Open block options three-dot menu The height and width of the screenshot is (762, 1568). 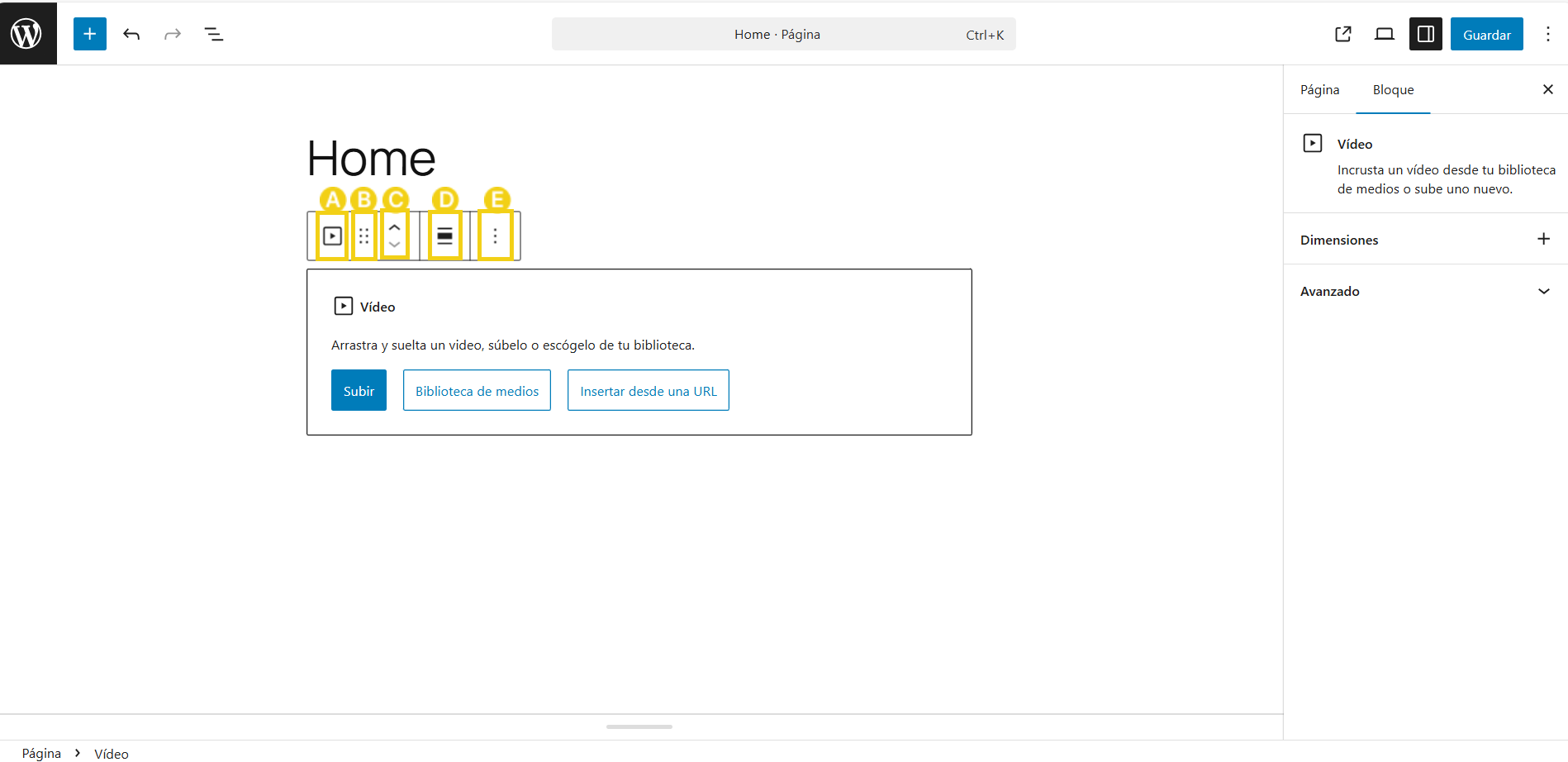pyautogui.click(x=495, y=236)
